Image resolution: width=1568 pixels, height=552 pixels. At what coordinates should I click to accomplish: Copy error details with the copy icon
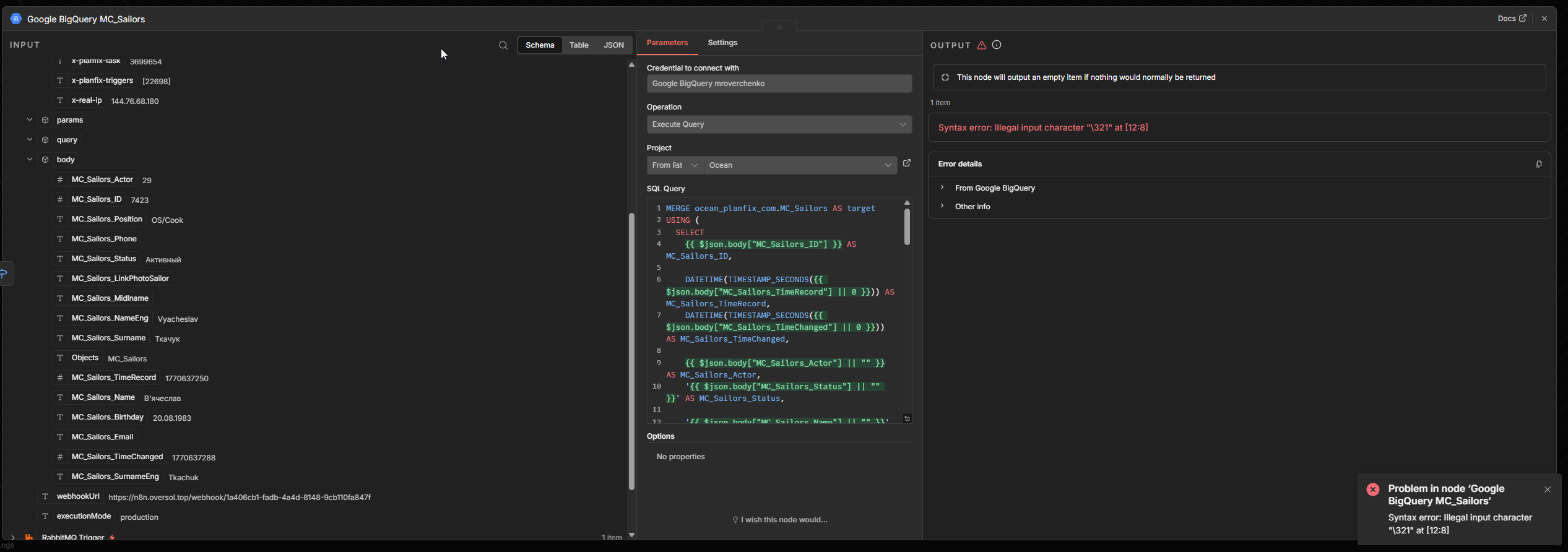1538,164
